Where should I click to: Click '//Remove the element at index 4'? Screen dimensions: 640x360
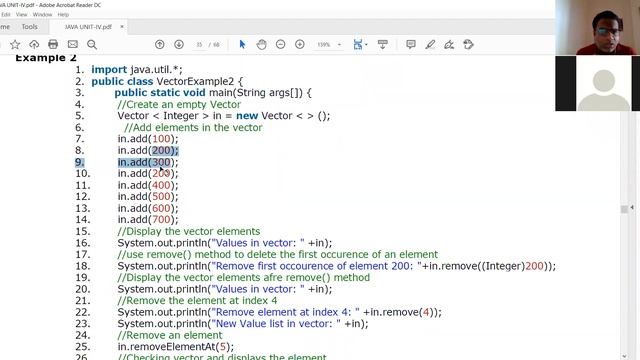197,301
